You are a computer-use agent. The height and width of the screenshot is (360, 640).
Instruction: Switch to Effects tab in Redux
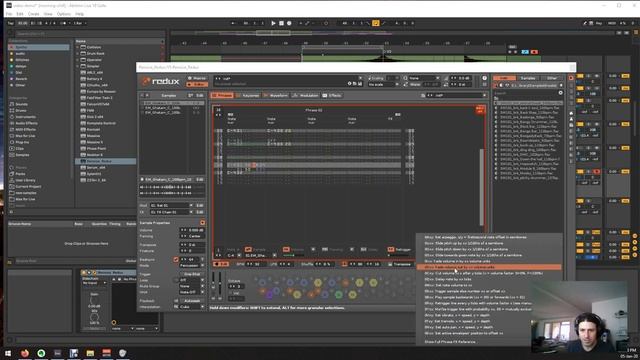[332, 96]
